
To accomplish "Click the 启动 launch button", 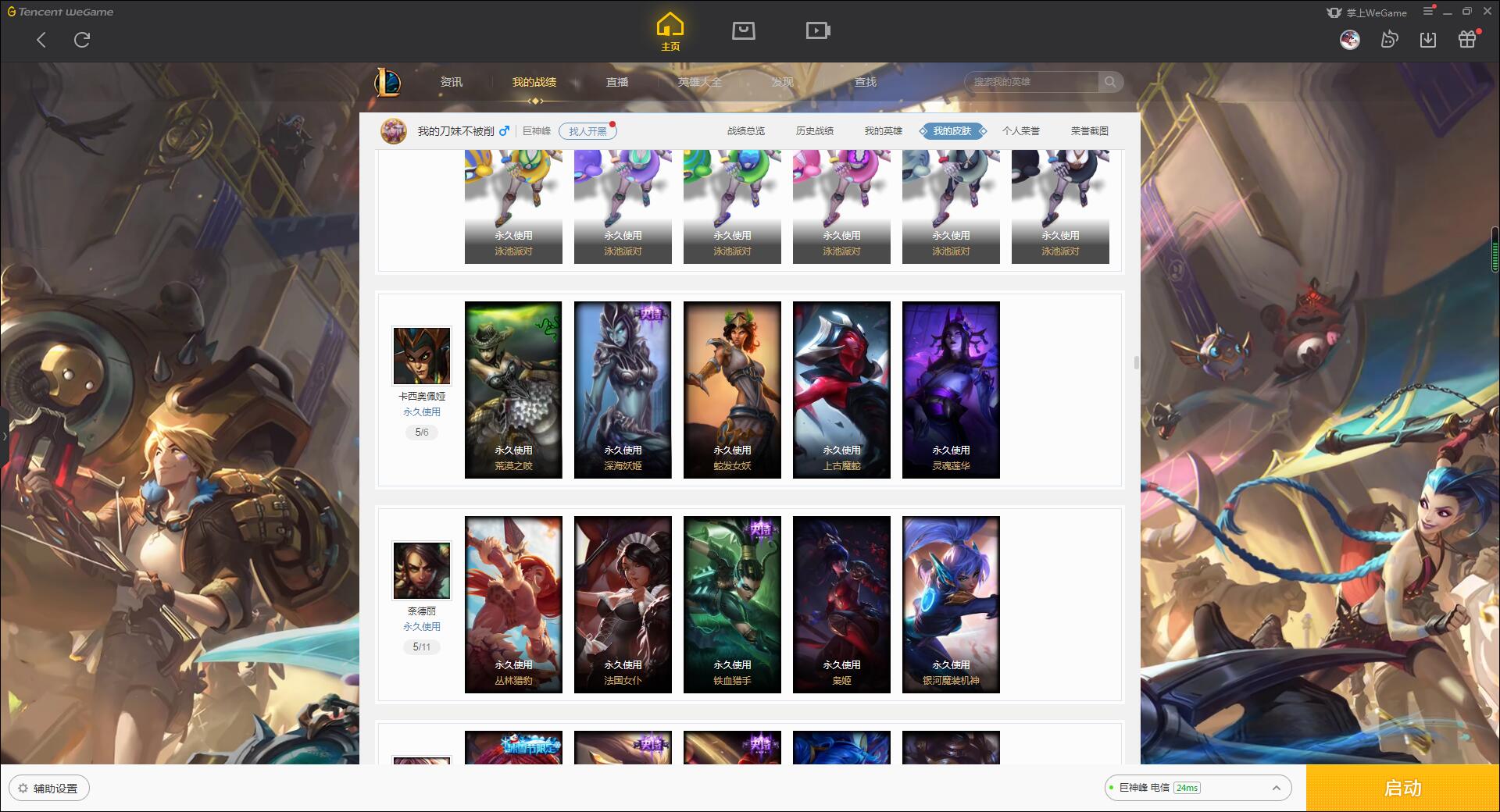I will [1403, 788].
